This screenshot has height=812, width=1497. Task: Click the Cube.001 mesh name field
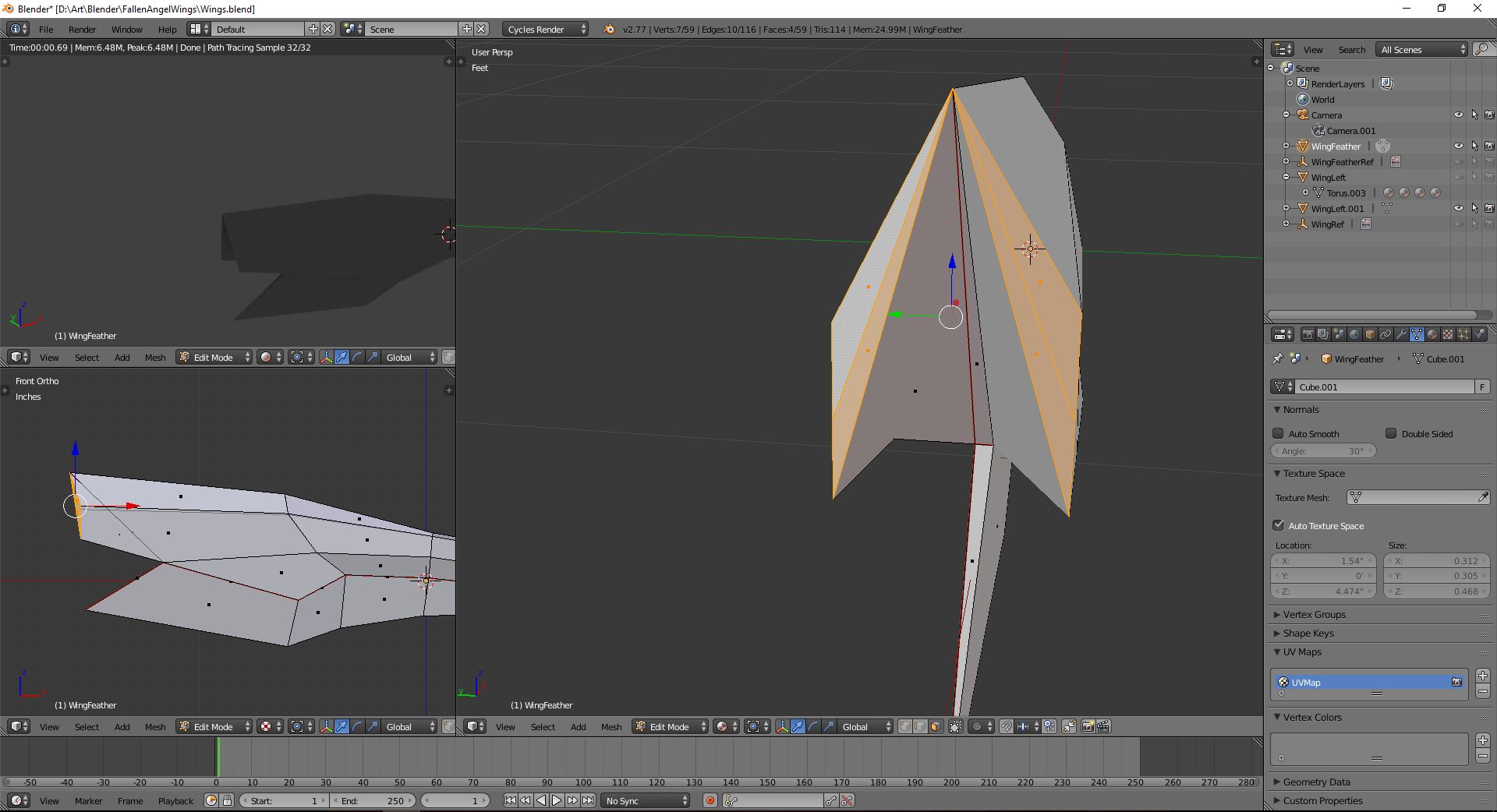pyautogui.click(x=1384, y=387)
